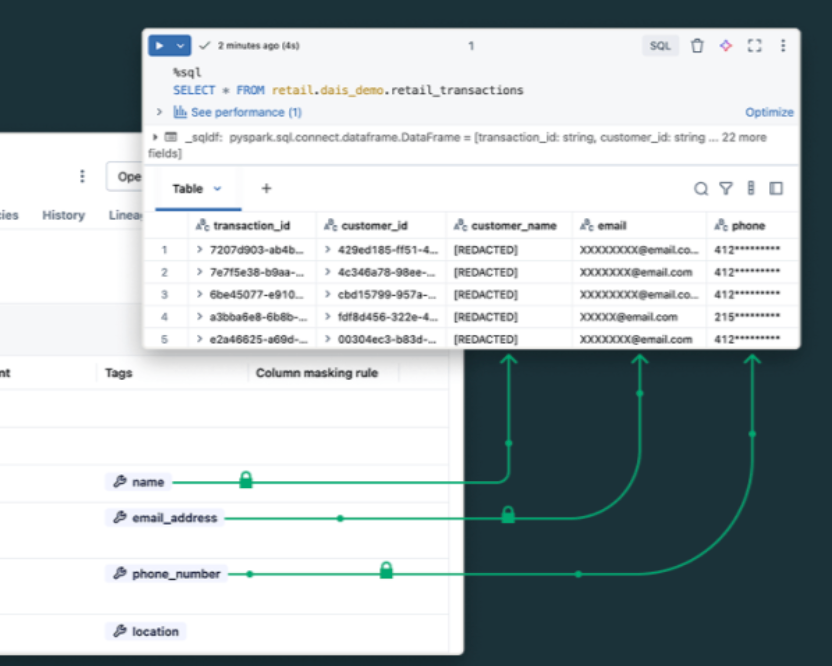The height and width of the screenshot is (666, 832).
Task: Search the results table with magnifier icon
Action: pos(701,188)
